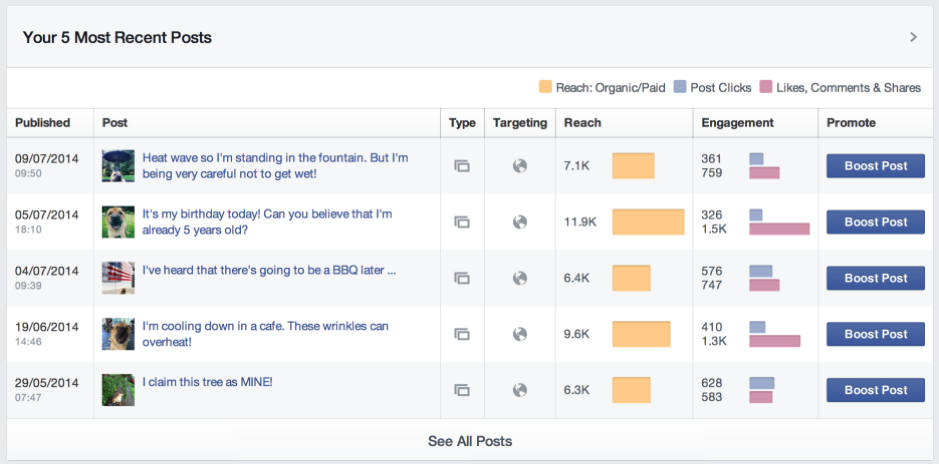Image resolution: width=939 pixels, height=464 pixels.
Task: Boost the heat wave fountain post
Action: pyautogui.click(x=876, y=166)
